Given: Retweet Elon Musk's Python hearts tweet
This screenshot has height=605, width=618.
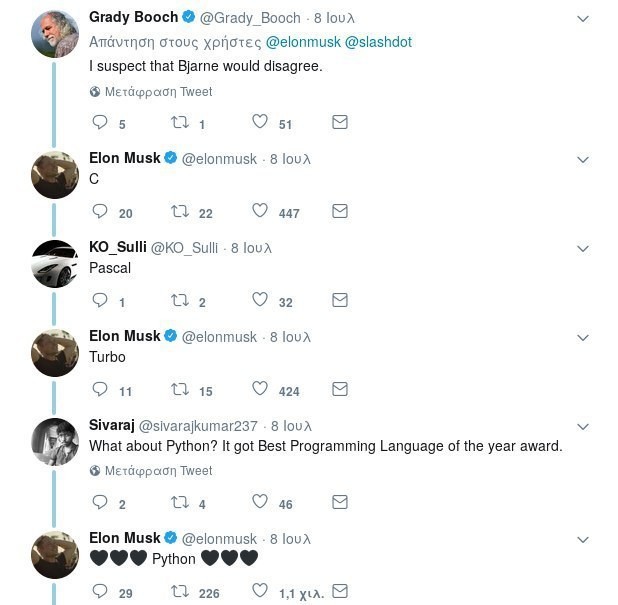Looking at the screenshot, I should click(180, 592).
